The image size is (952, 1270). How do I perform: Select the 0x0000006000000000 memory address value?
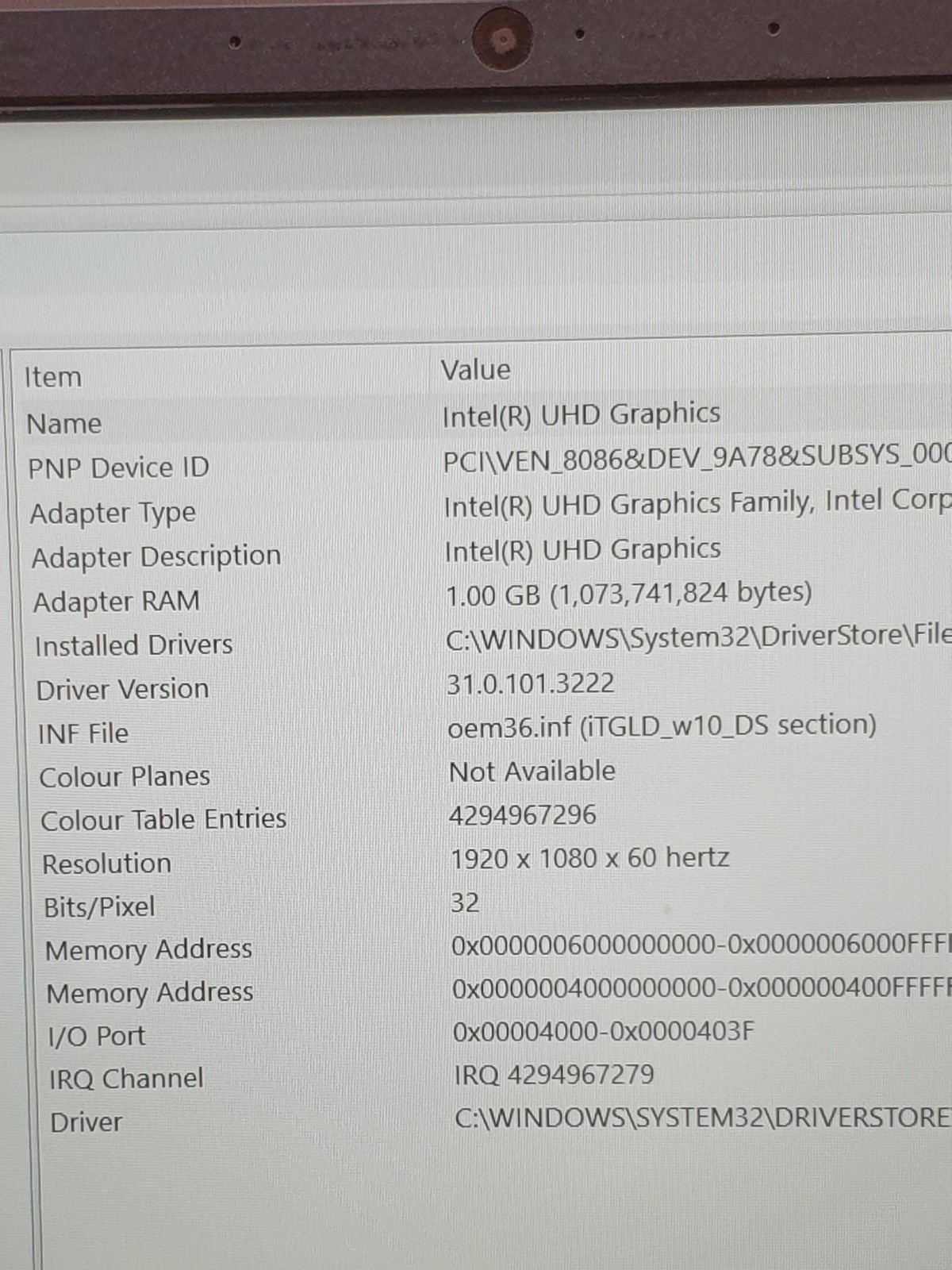tap(701, 945)
